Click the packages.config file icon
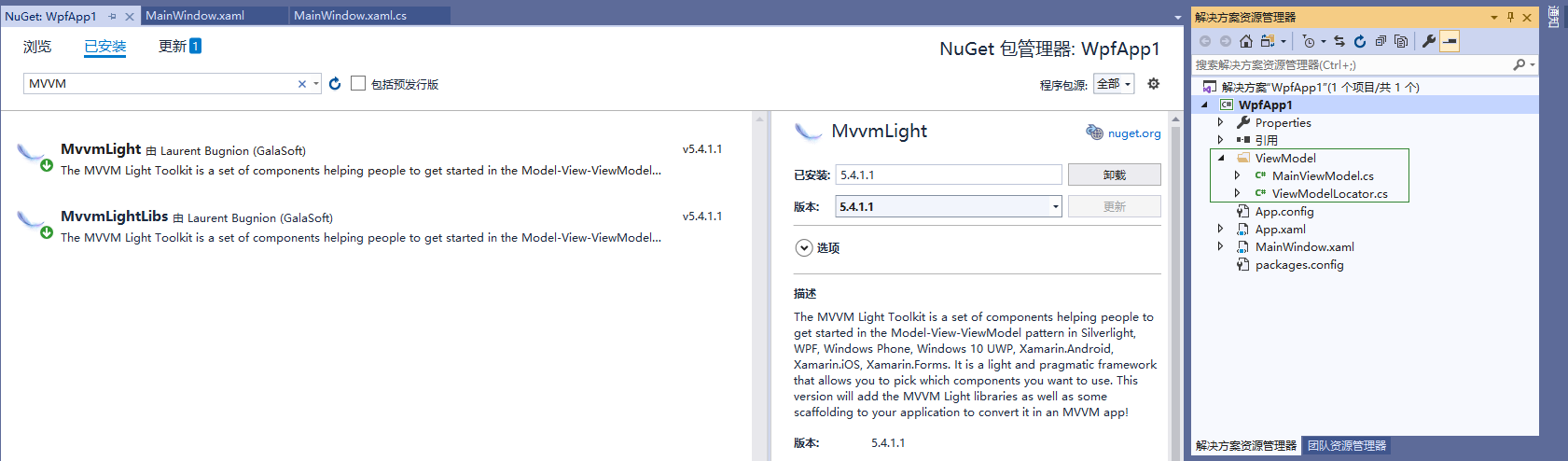 [x=1243, y=264]
